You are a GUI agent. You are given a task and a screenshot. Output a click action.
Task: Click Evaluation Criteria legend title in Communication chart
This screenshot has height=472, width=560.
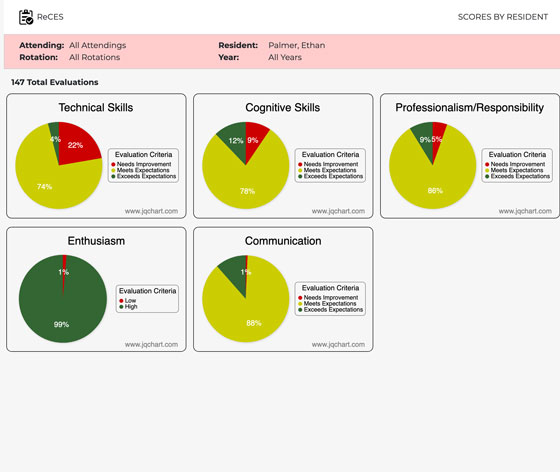point(330,288)
